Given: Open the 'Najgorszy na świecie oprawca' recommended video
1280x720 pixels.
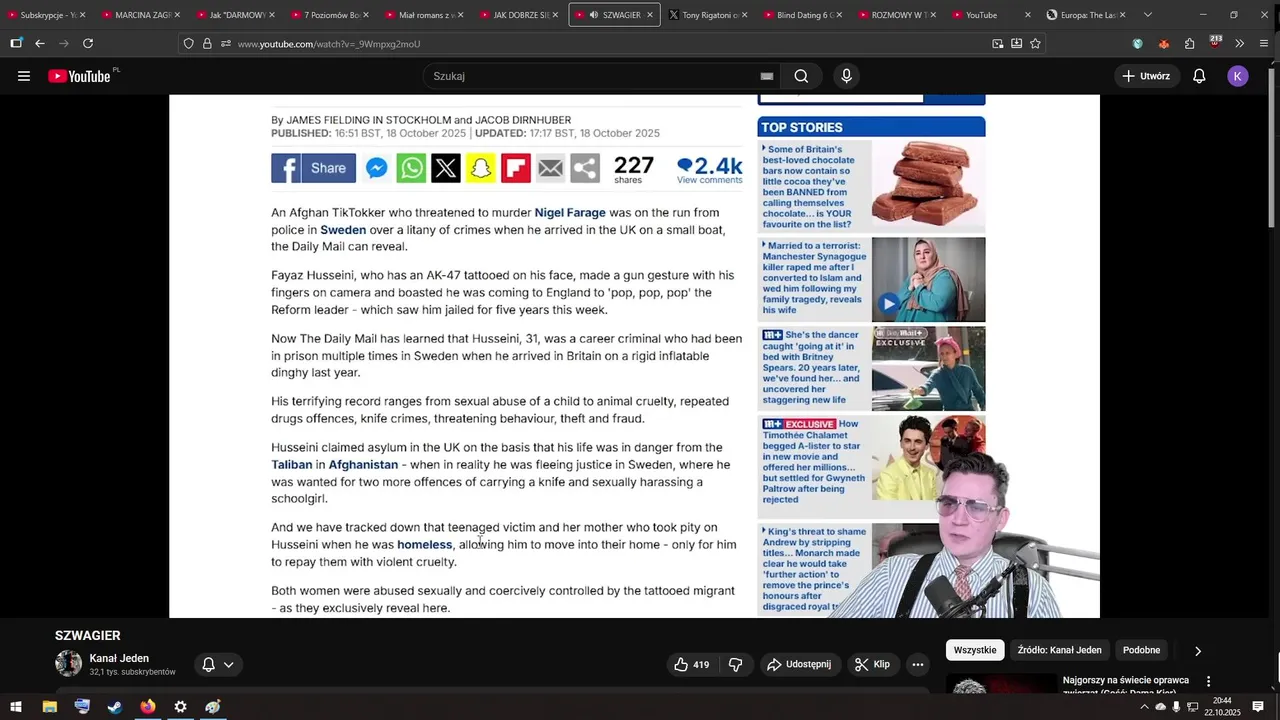Looking at the screenshot, I should [1126, 685].
